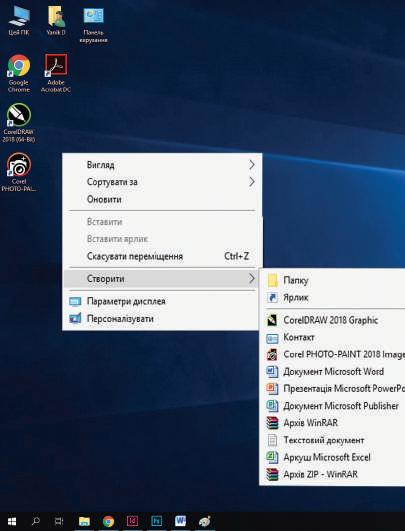Viewport: 405px width, 531px height.
Task: Expand the Вигляд submenu arrow
Action: (252, 165)
